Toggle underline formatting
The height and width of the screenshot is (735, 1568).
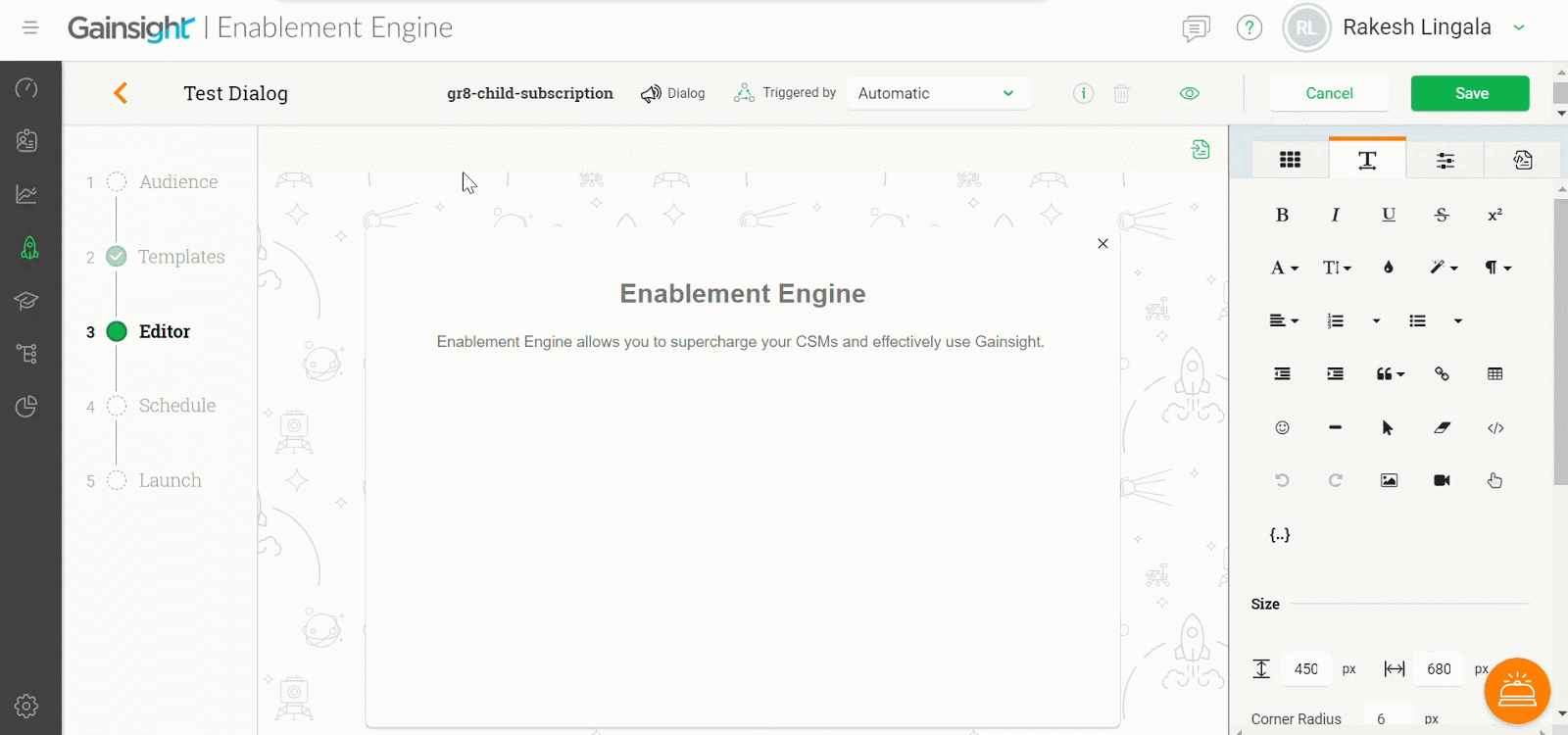tap(1389, 216)
